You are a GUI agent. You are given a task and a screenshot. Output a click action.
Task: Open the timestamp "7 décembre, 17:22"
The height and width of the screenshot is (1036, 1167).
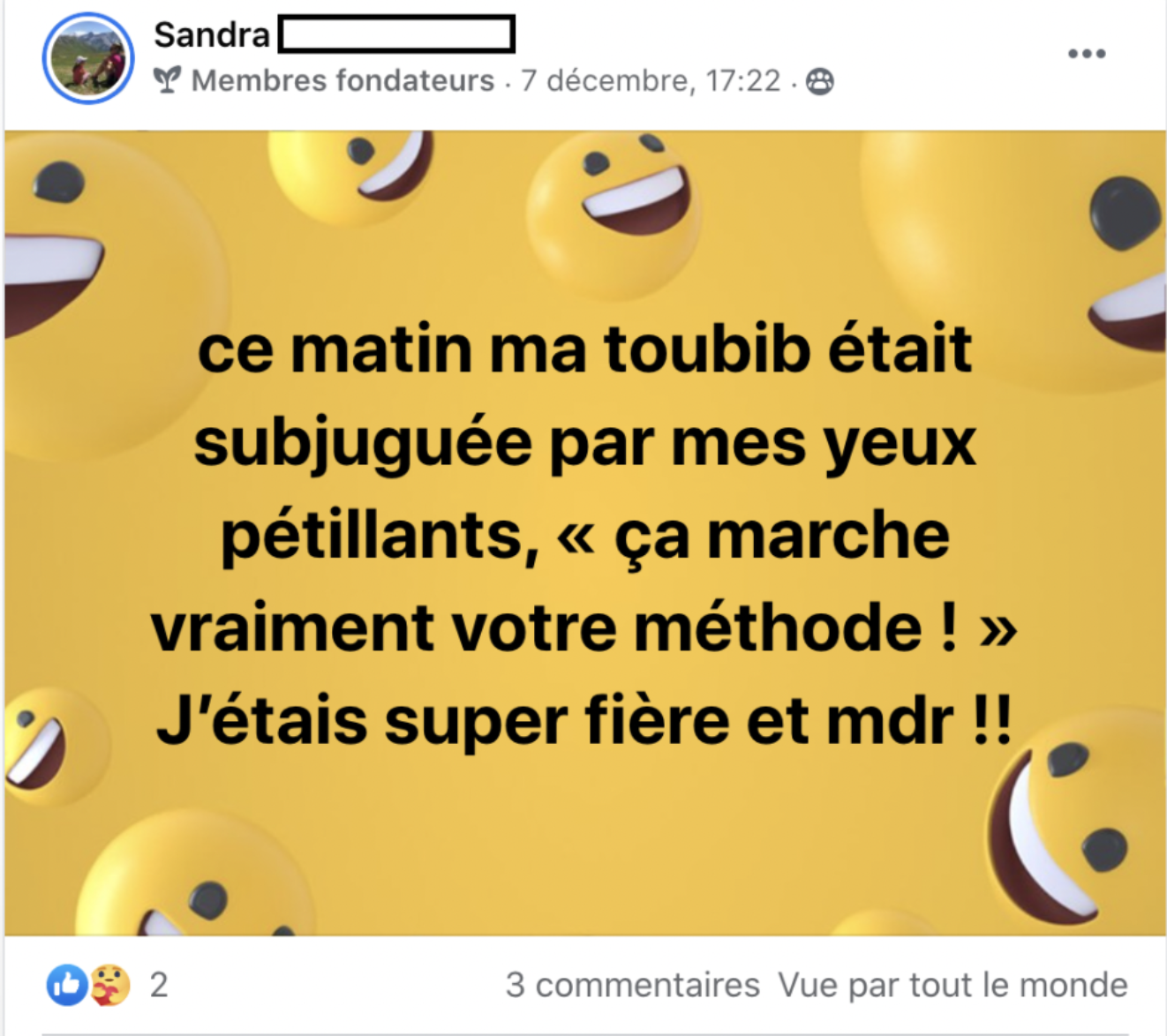pyautogui.click(x=651, y=81)
